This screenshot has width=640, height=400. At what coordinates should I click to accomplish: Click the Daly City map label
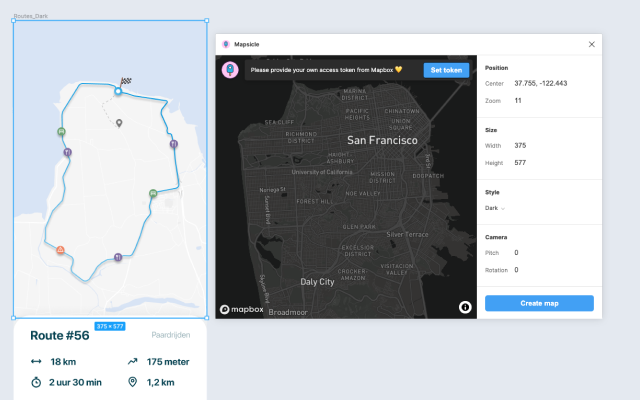coord(317,282)
